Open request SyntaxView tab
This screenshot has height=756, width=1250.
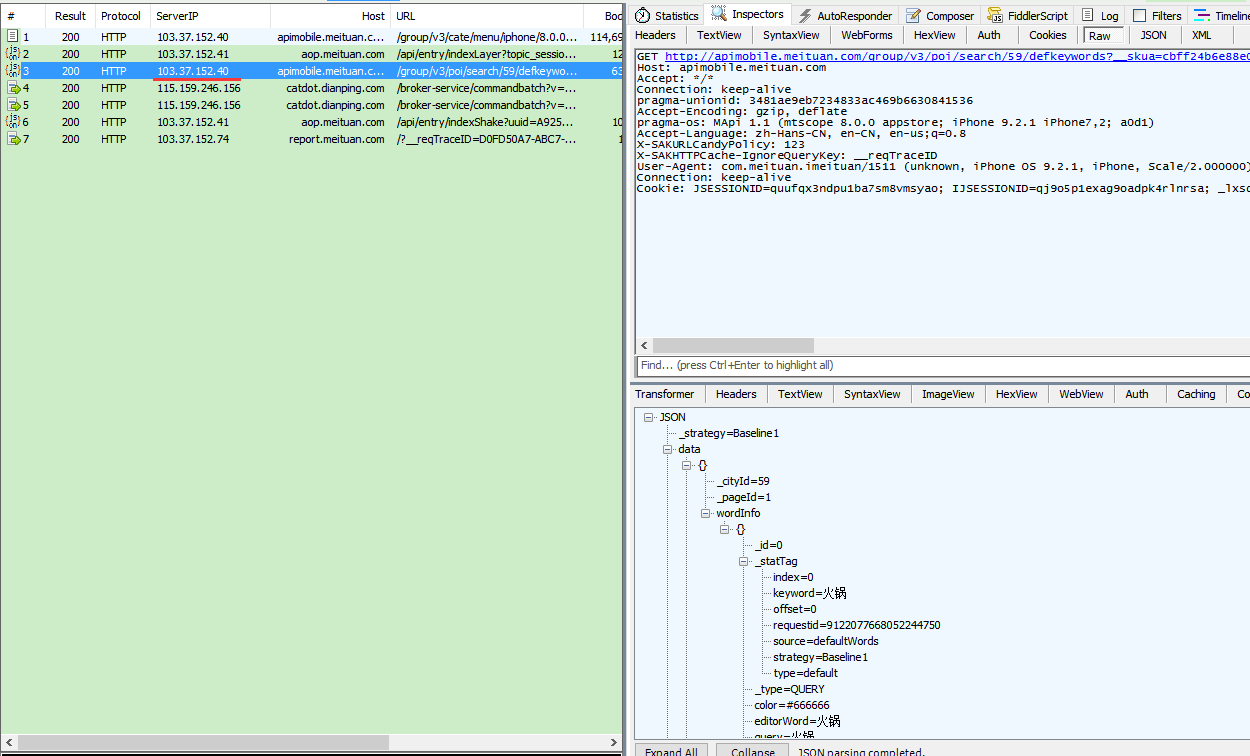pyautogui.click(x=791, y=35)
